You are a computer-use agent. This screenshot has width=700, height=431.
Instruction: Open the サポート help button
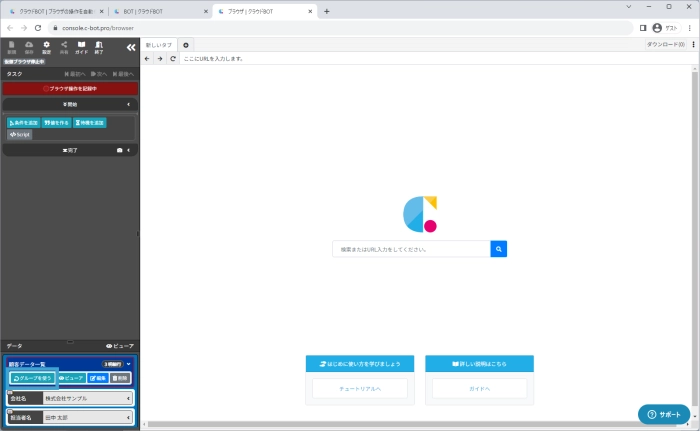coord(663,414)
